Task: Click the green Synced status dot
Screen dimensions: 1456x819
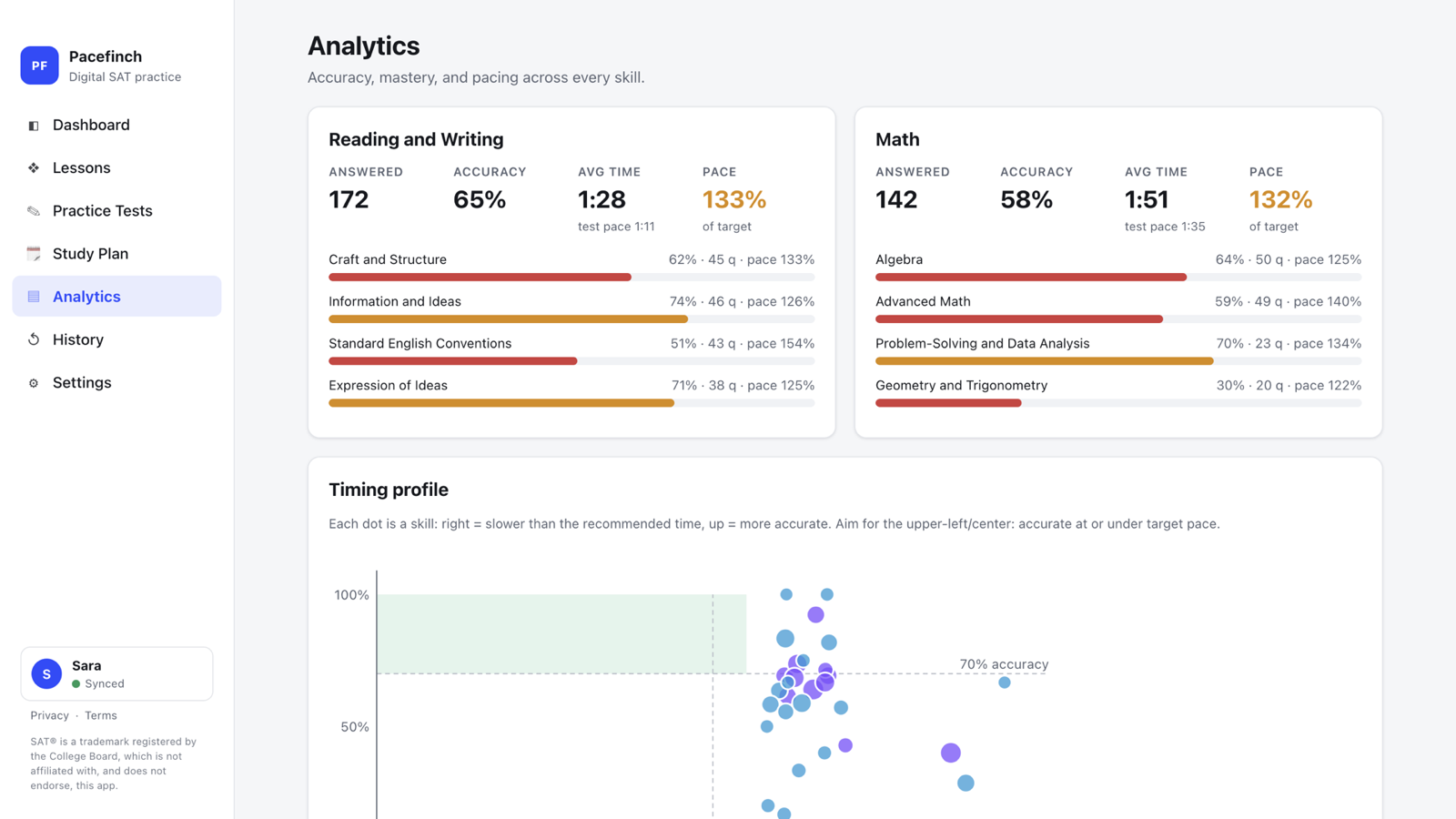Action: tap(76, 683)
